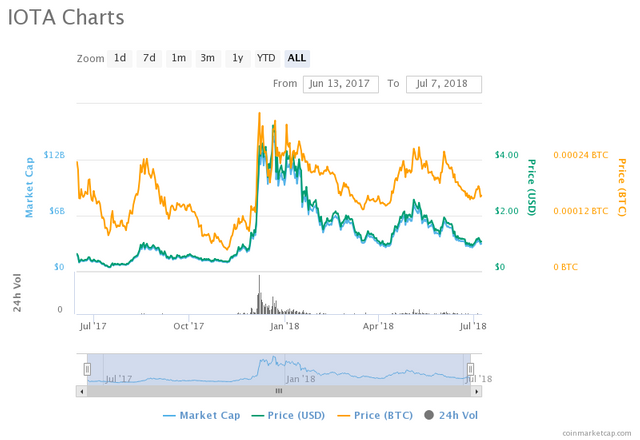Click the $2.00 price axis label
Screen dimensions: 640x440
pos(507,211)
